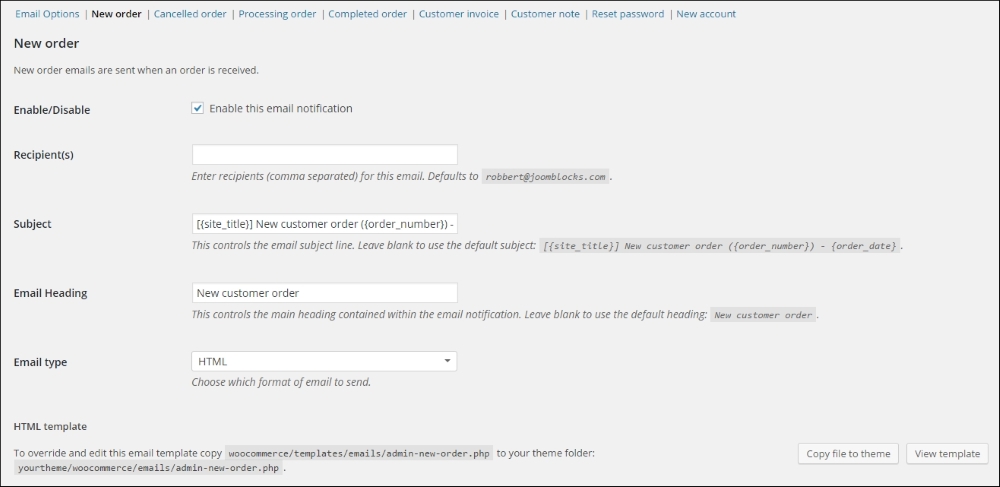Click the Email Heading text field

click(324, 293)
